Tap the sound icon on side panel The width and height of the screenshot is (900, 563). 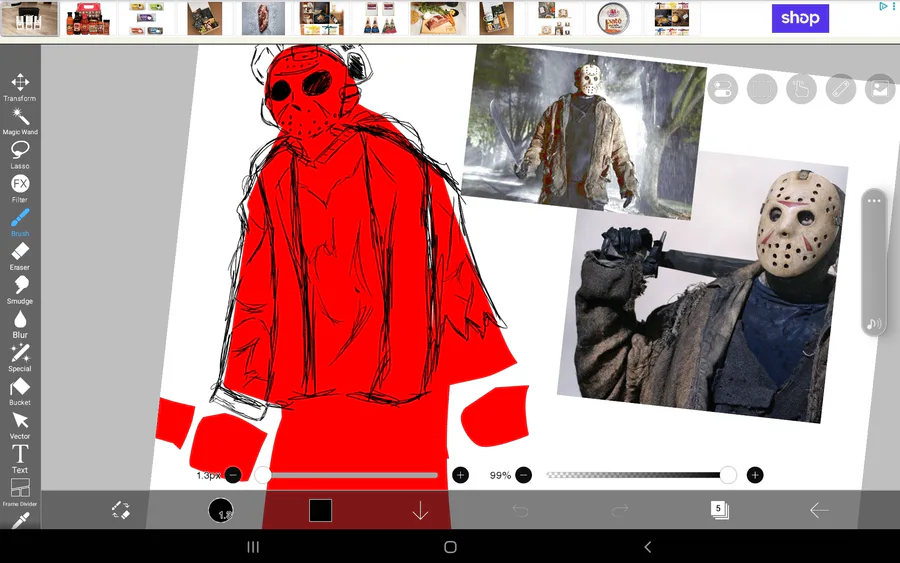click(874, 324)
